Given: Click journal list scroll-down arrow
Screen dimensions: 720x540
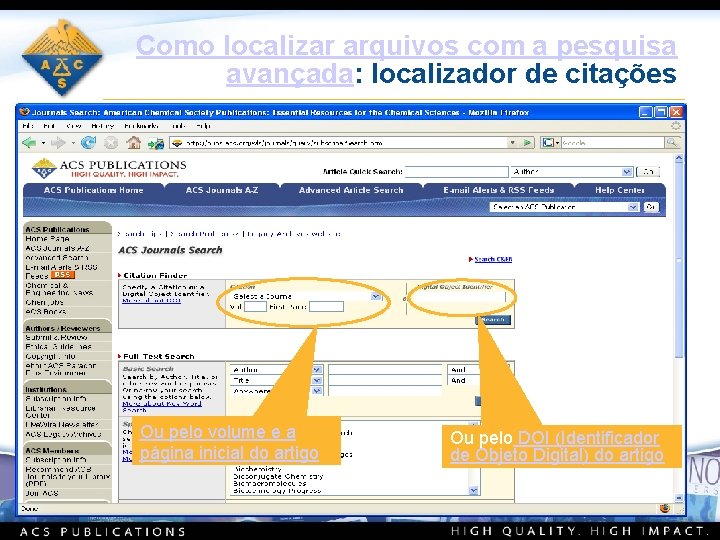Looking at the screenshot, I should click(x=473, y=490).
